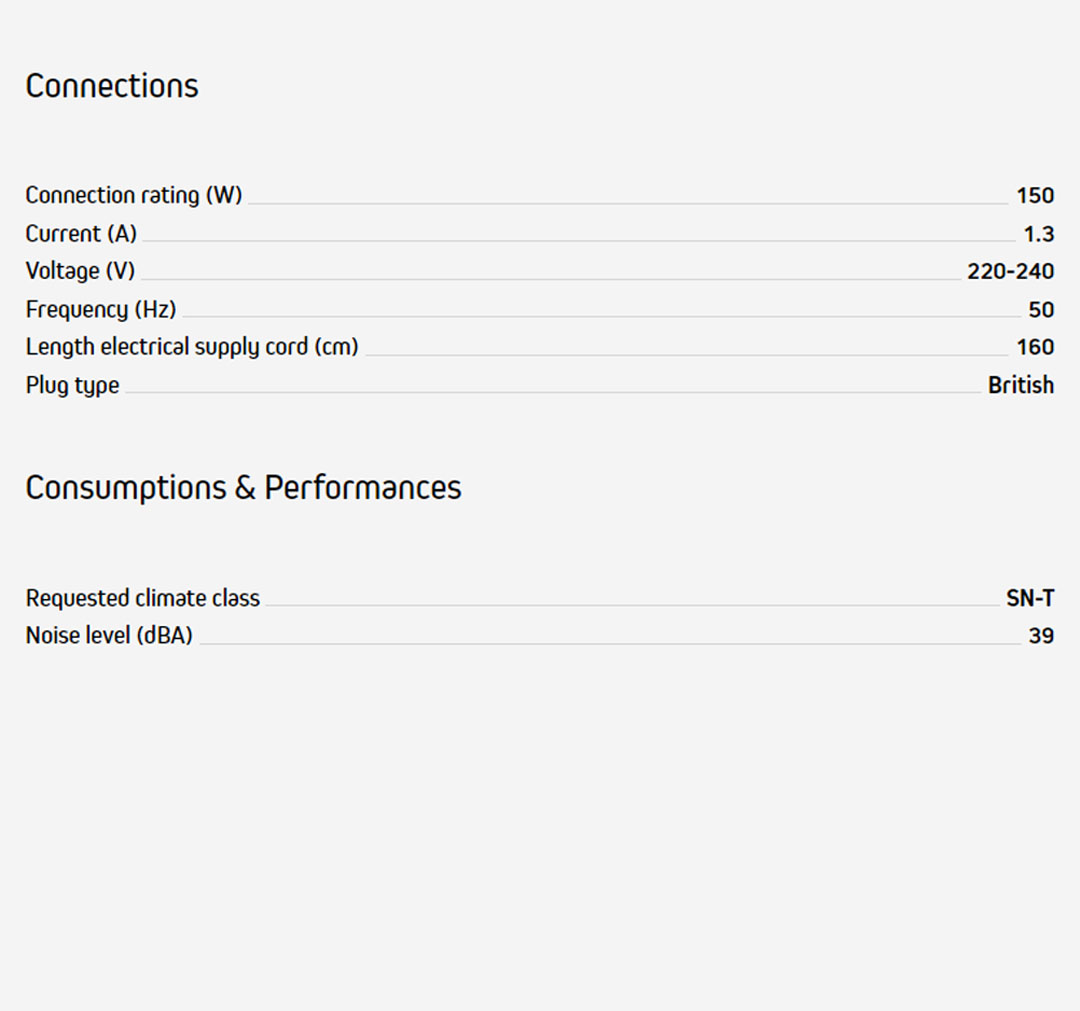Viewport: 1080px width, 1011px height.
Task: Select the Length electrical supply cord label
Action: pyautogui.click(x=191, y=347)
